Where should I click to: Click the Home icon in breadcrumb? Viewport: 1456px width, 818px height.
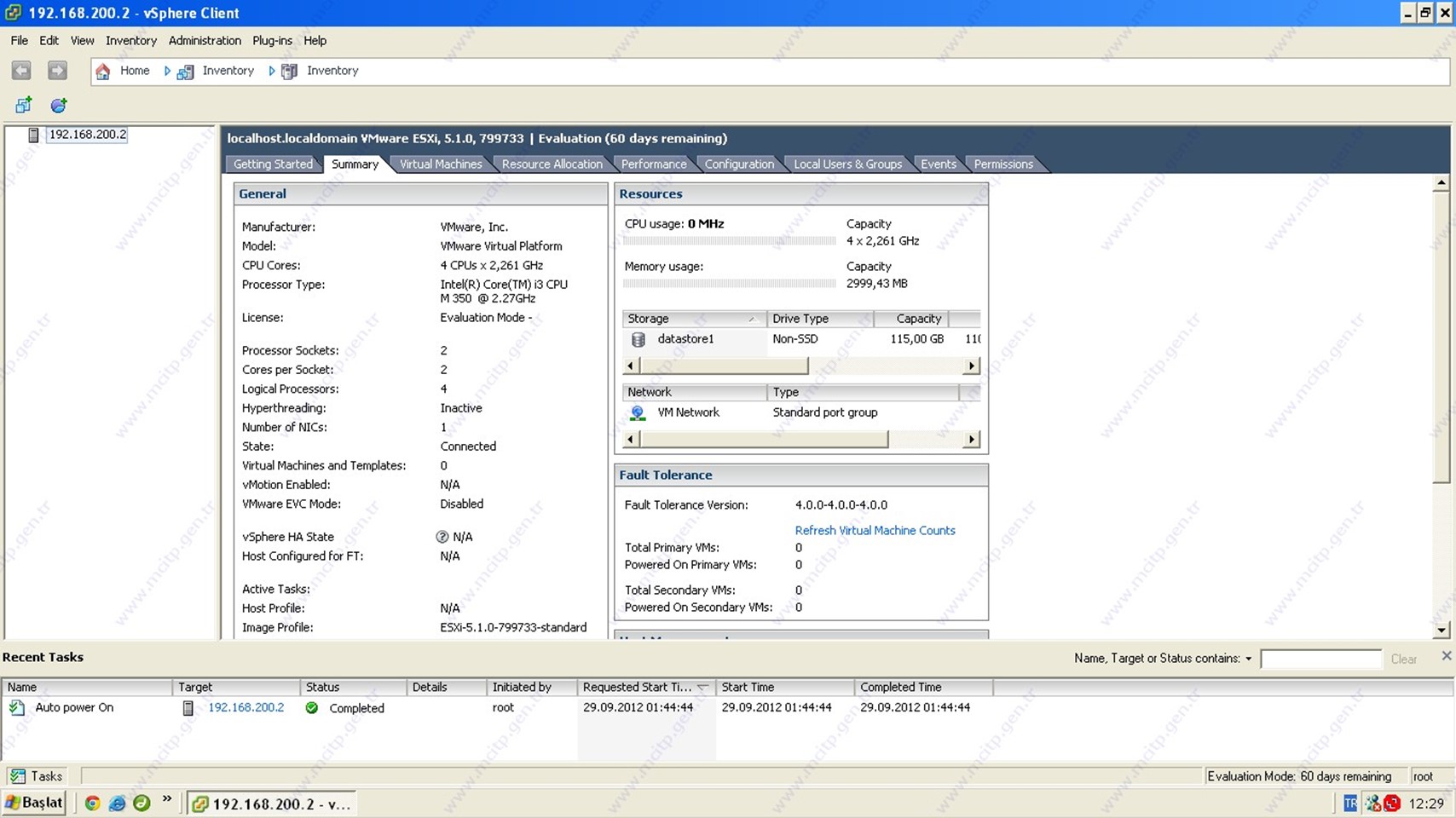(x=103, y=71)
